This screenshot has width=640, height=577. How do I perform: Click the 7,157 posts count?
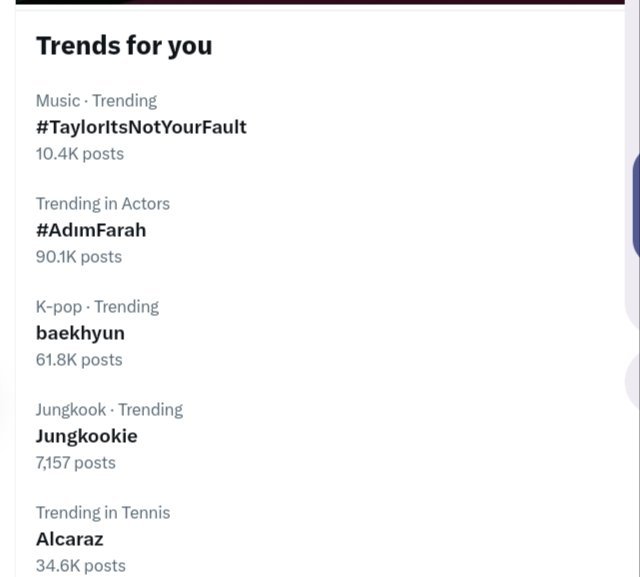click(76, 462)
